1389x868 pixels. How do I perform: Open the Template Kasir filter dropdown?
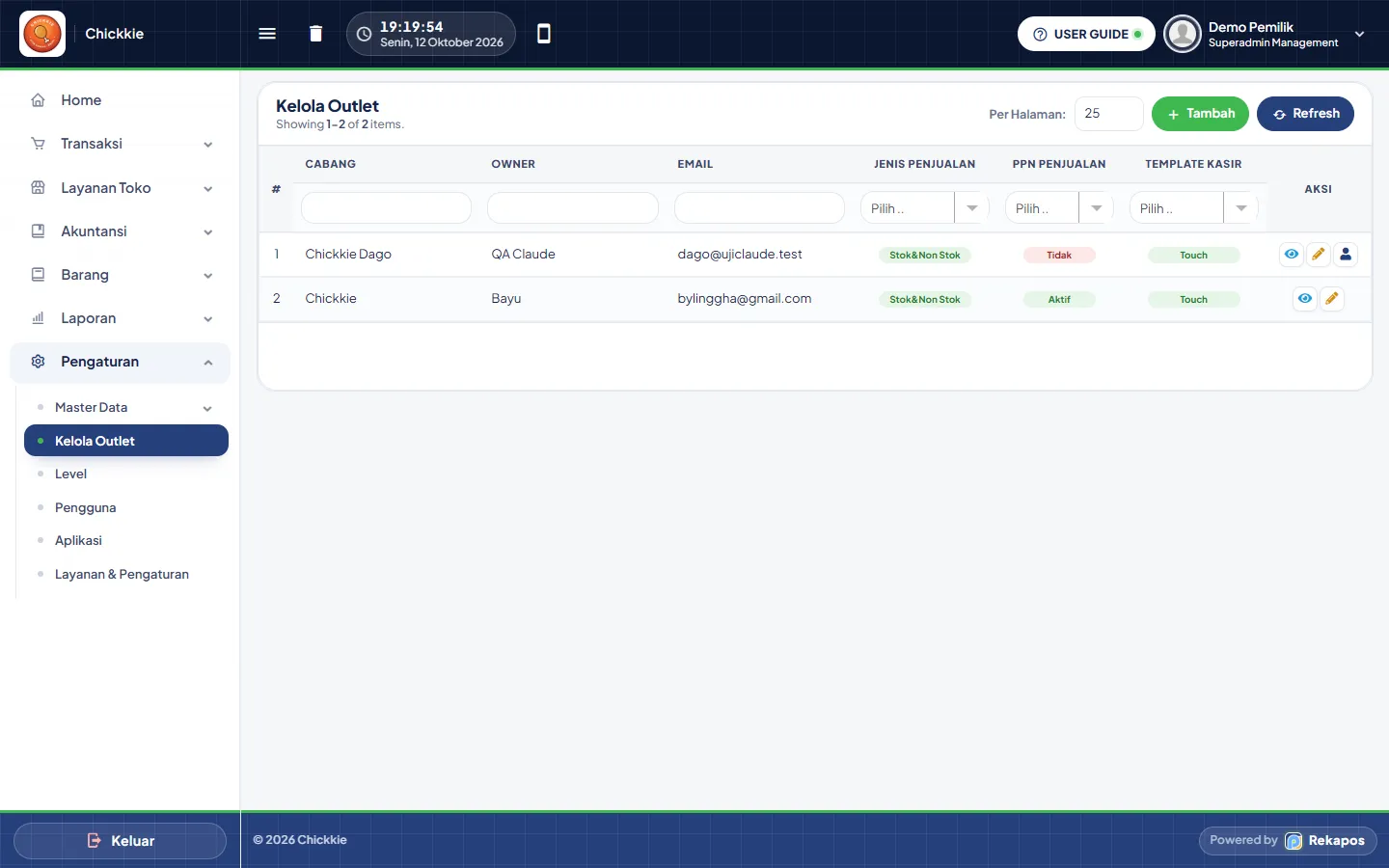(1194, 208)
